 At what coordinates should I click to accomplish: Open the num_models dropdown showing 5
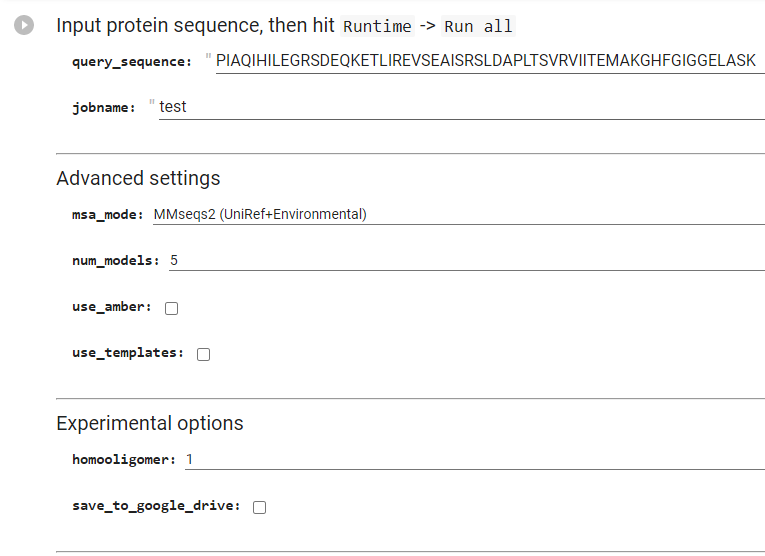tap(466, 260)
